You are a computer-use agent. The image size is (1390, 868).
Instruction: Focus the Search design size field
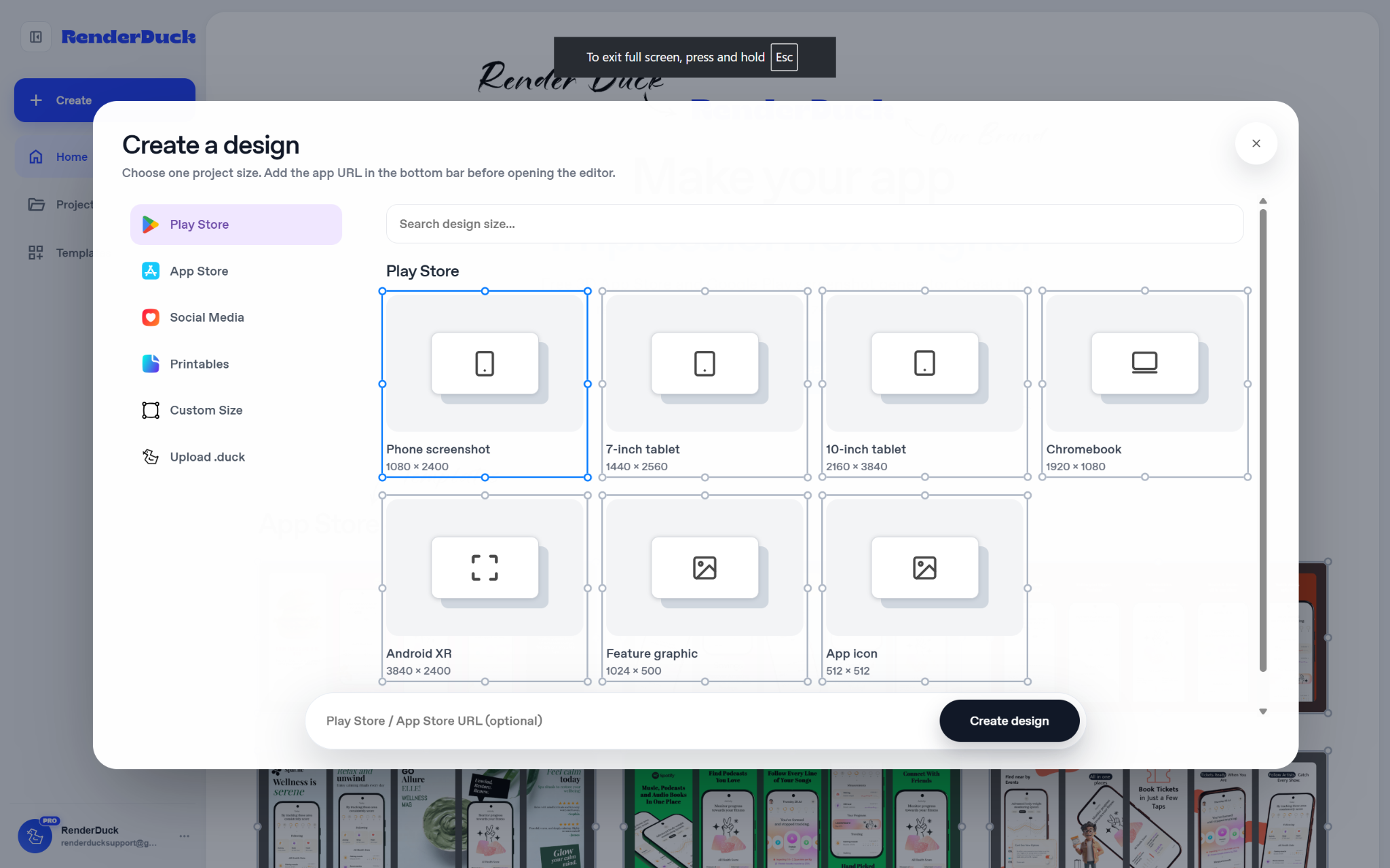814,224
